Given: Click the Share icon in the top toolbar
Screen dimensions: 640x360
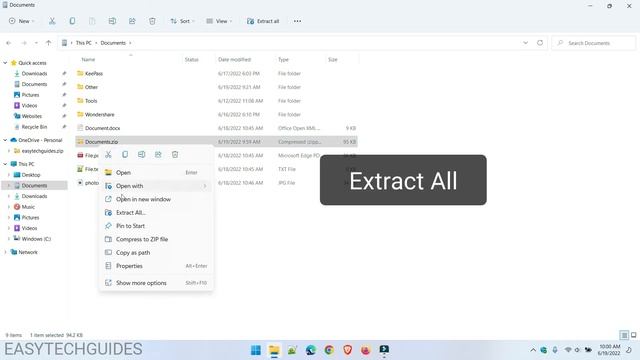Looking at the screenshot, I should point(132,21).
